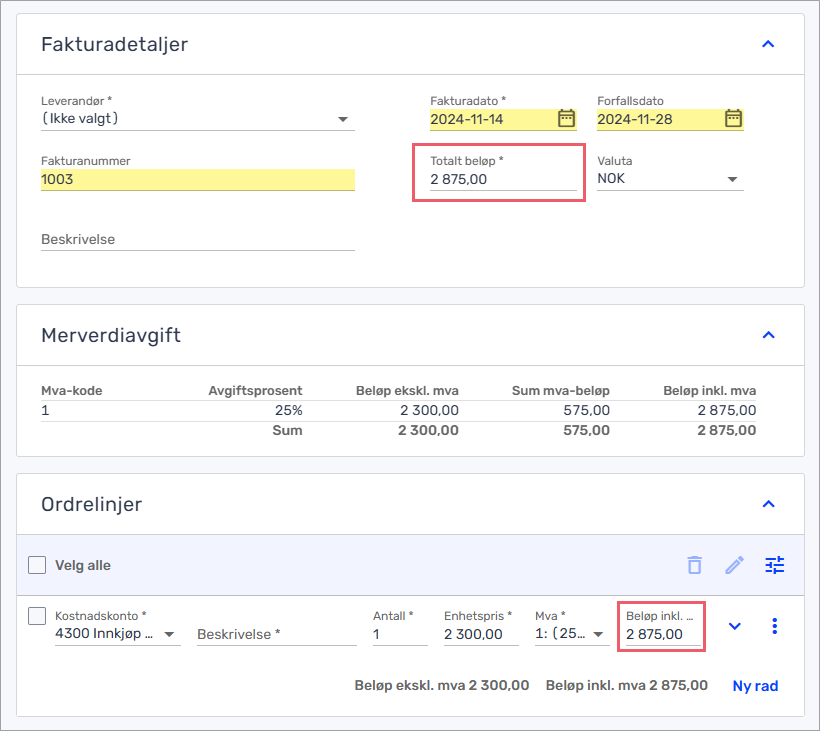Viewport: 820px width, 731px height.
Task: Open the Forfallsdato calendar picker
Action: point(733,119)
